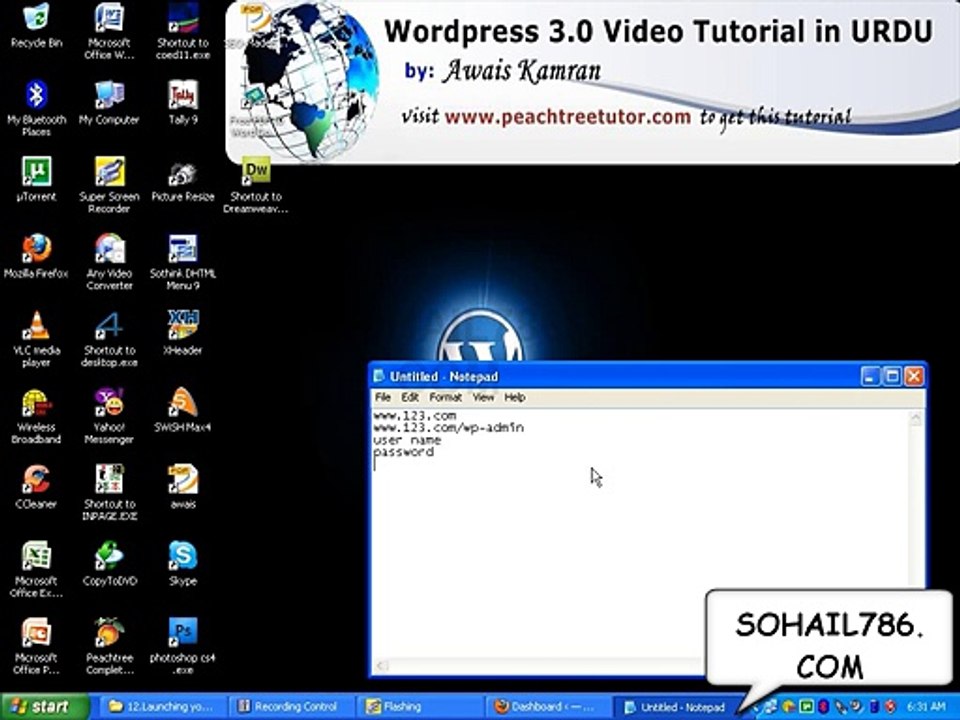Click the 'password' line in Notepad
This screenshot has width=960, height=720.
pyautogui.click(x=403, y=452)
